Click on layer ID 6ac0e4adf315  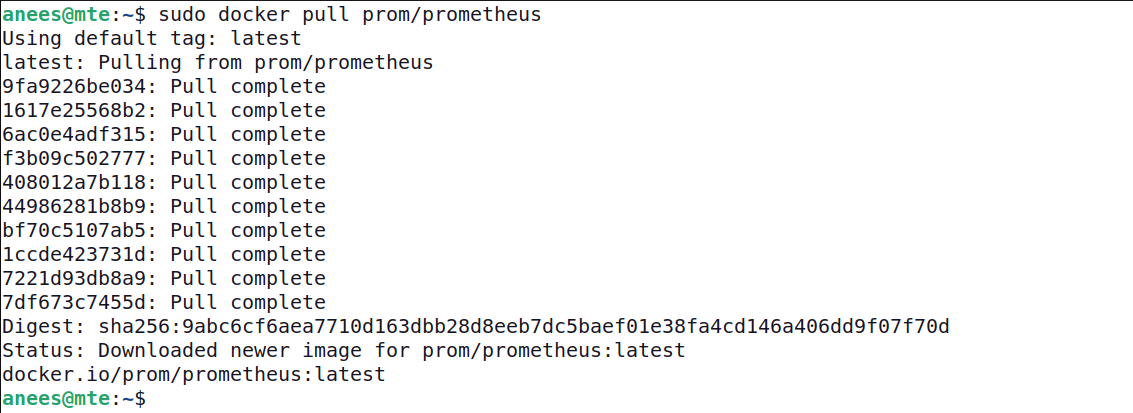coord(78,134)
